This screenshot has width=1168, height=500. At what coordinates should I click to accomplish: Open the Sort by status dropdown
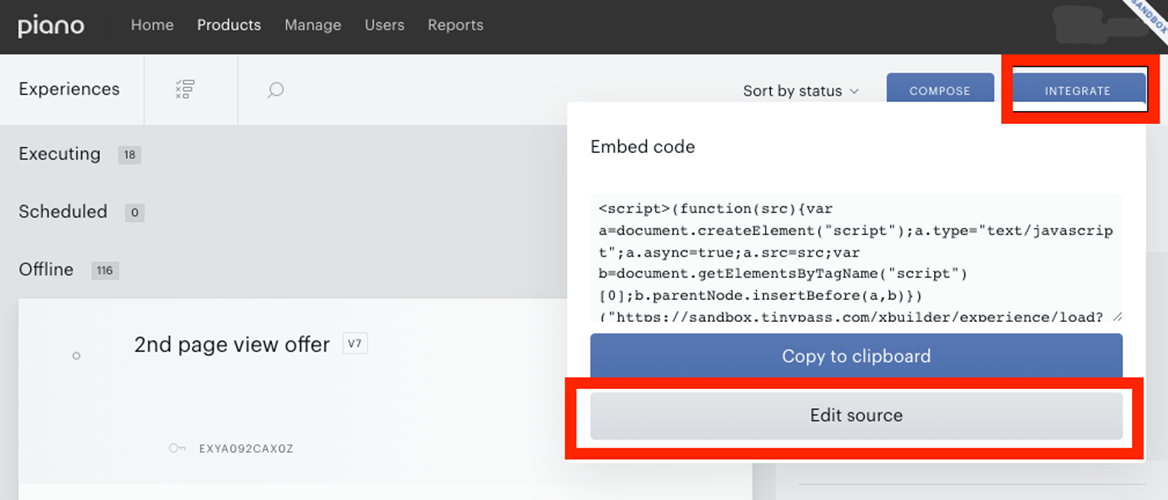[801, 91]
